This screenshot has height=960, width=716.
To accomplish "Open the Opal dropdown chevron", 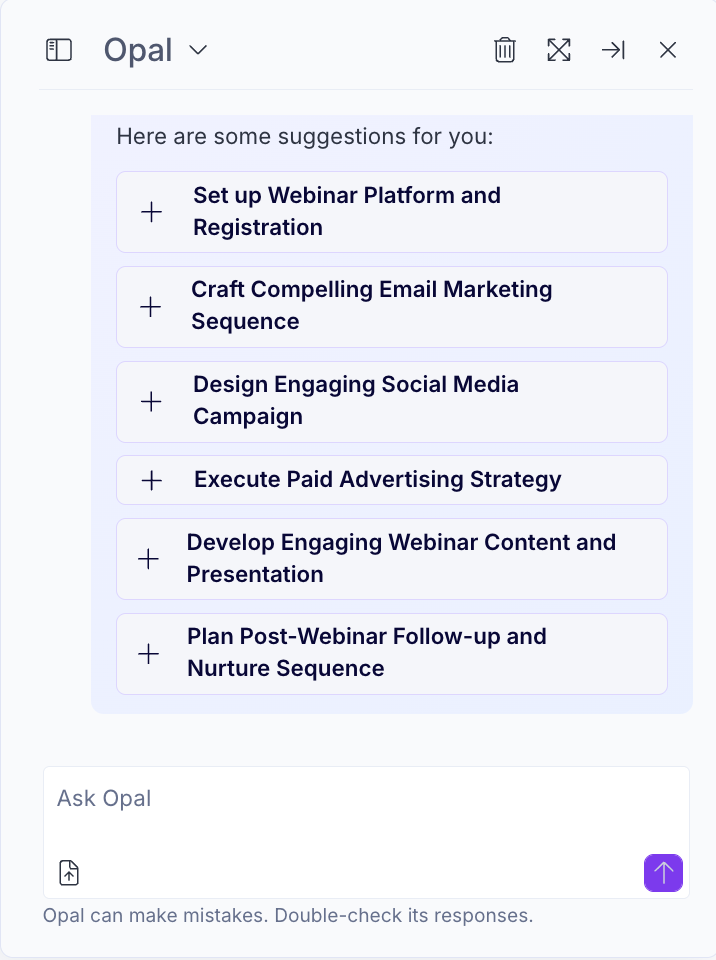I will [198, 50].
